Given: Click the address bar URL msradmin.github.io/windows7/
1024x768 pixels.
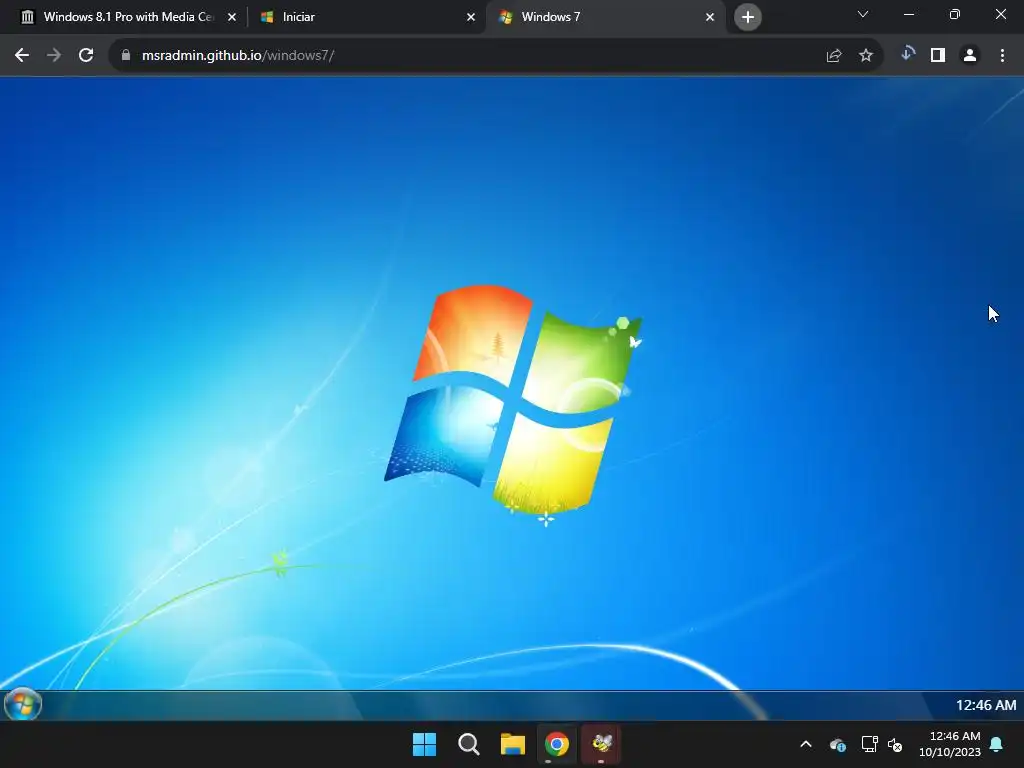Looking at the screenshot, I should pyautogui.click(x=238, y=56).
